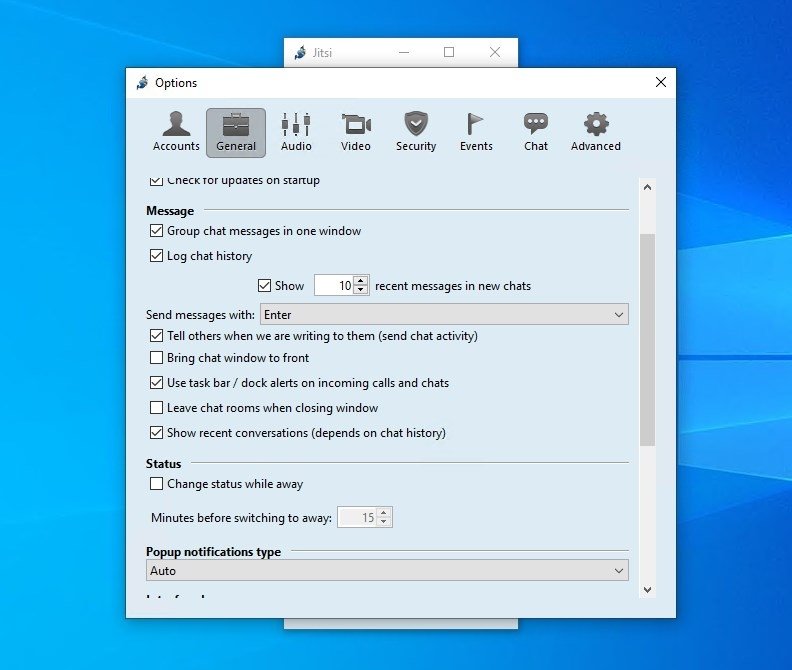This screenshot has height=670, width=792.
Task: Click Jitsi app icon in background window
Action: [300, 53]
